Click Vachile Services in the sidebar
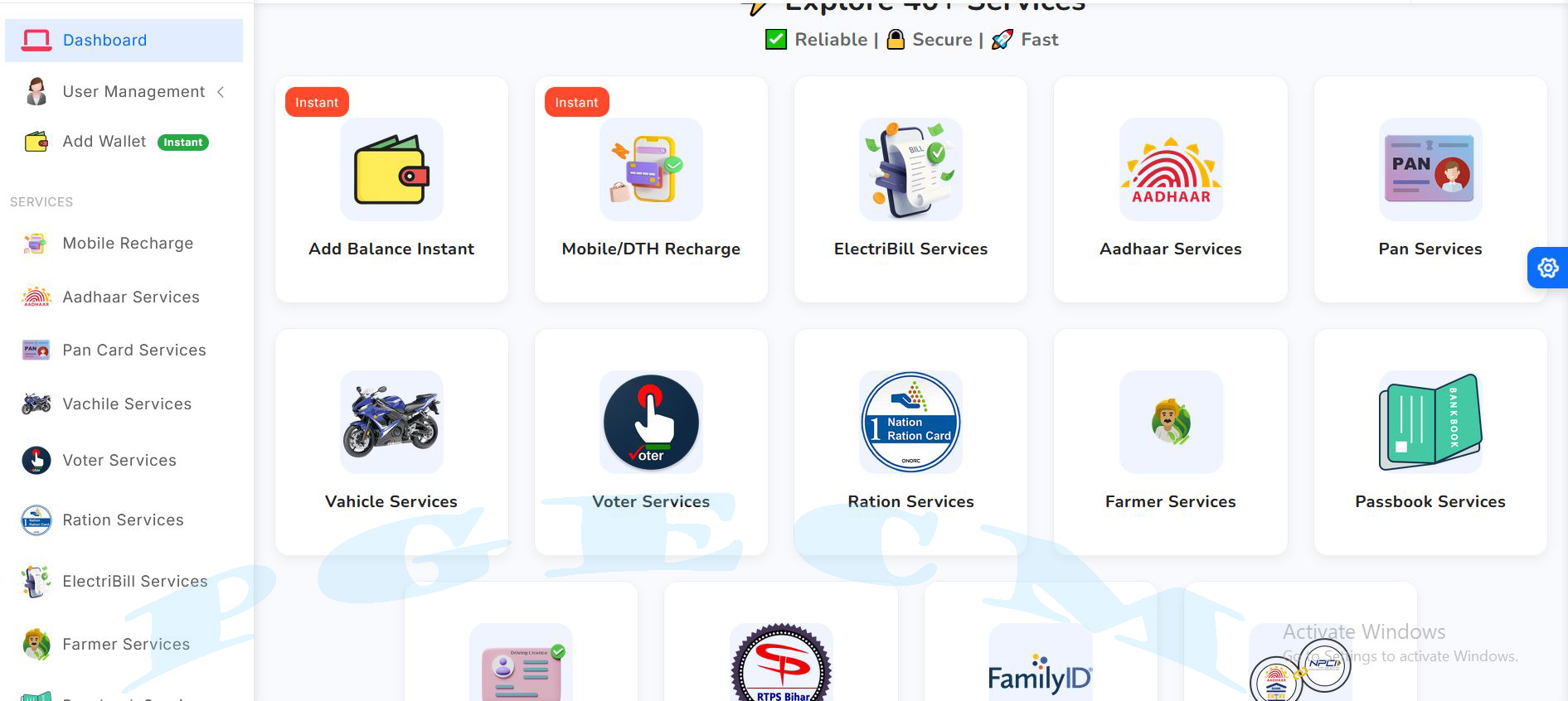This screenshot has height=701, width=1568. [127, 404]
